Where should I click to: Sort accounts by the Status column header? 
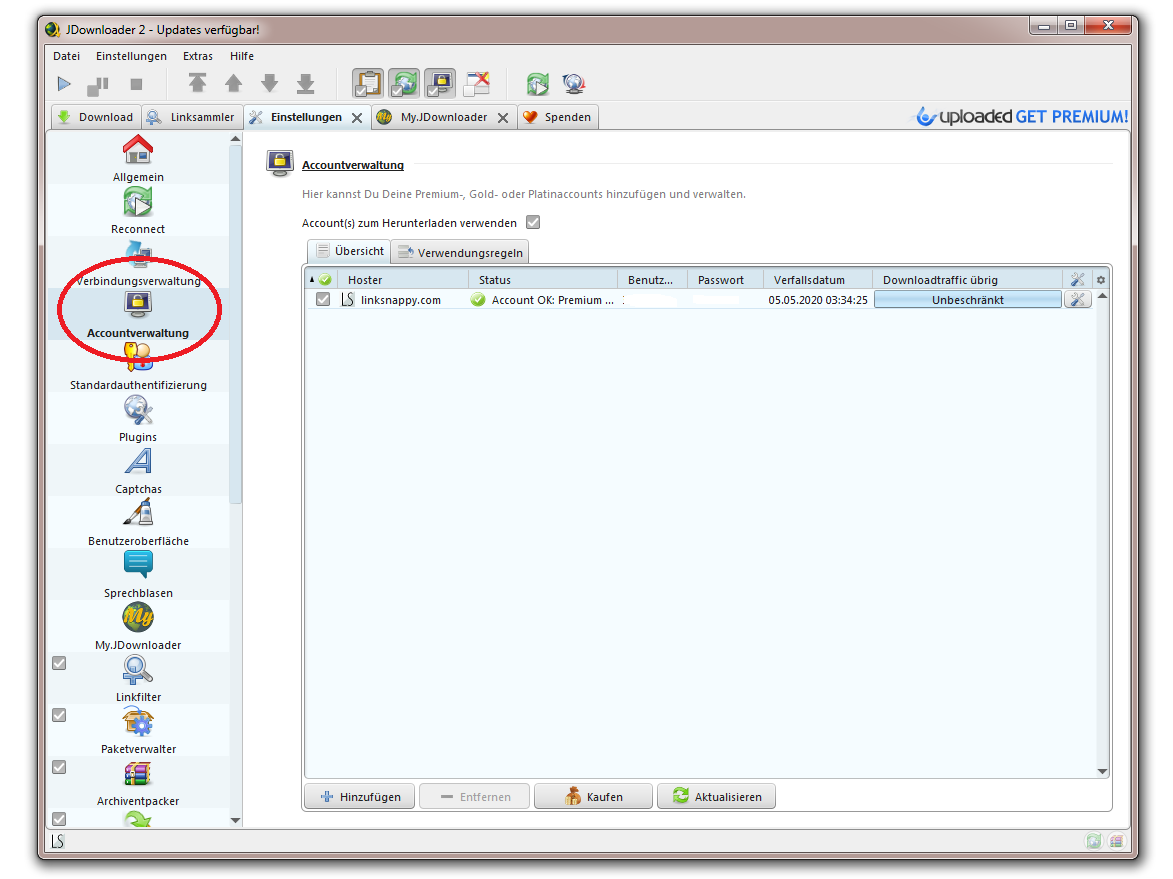pyautogui.click(x=543, y=280)
